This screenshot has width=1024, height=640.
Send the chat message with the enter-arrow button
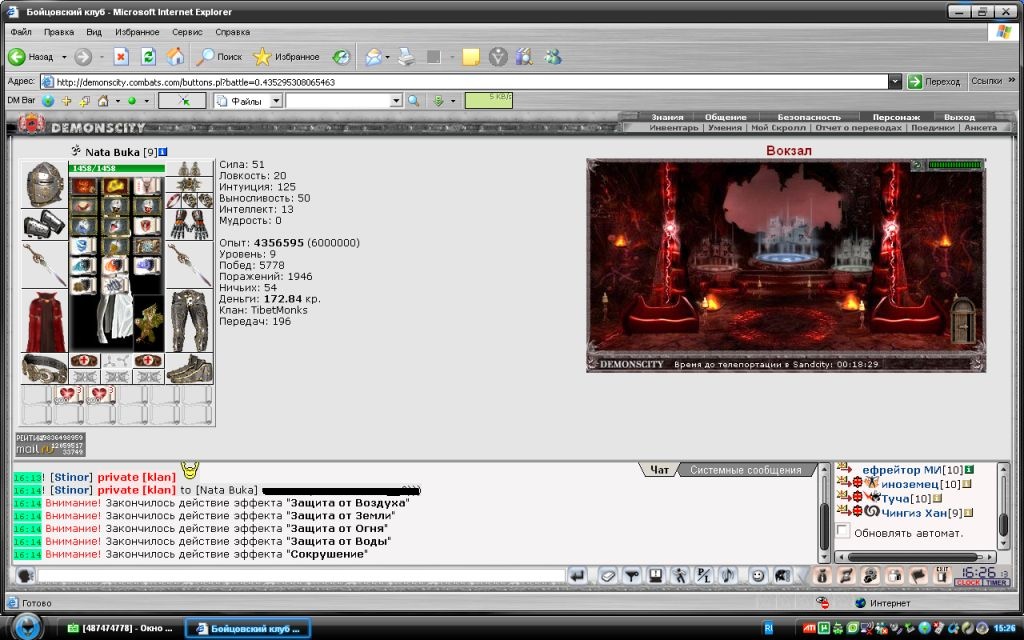point(577,576)
